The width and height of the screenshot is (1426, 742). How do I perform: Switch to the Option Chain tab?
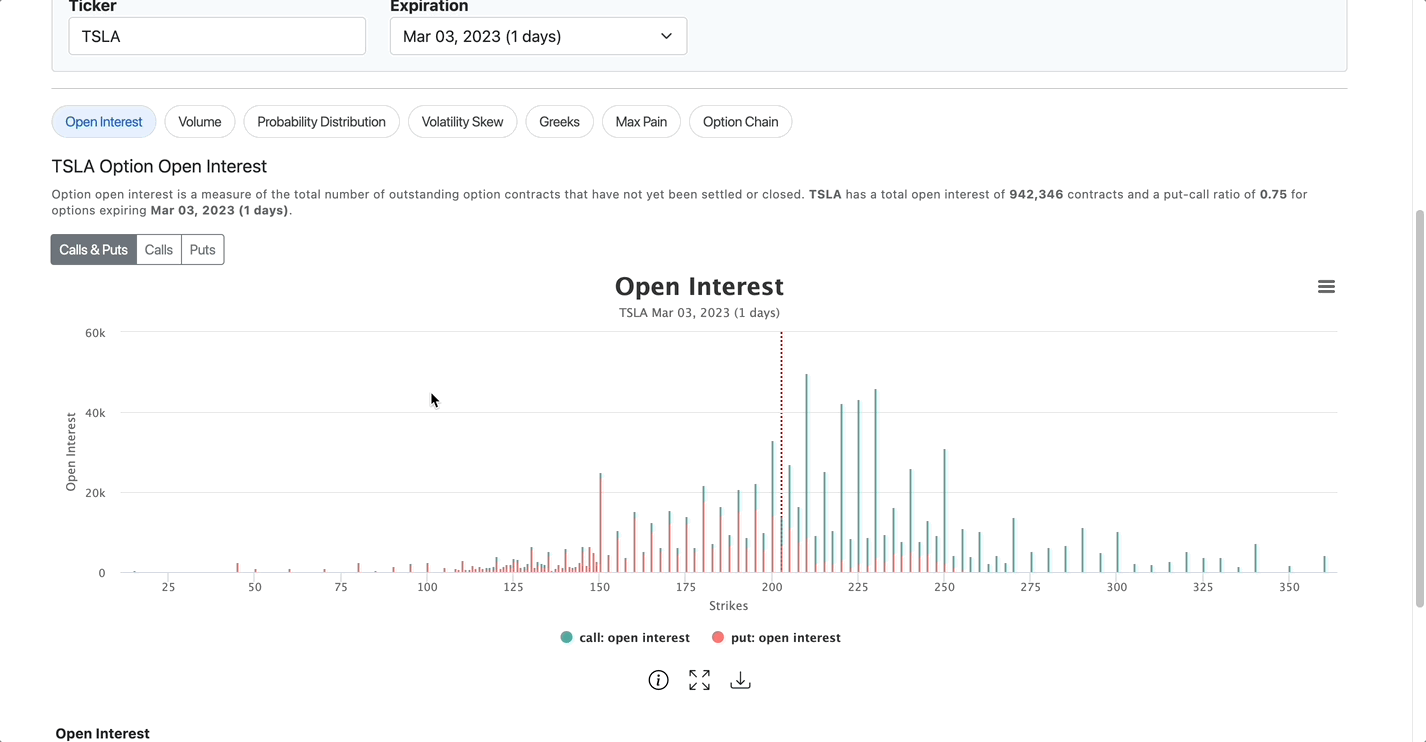[x=740, y=121]
